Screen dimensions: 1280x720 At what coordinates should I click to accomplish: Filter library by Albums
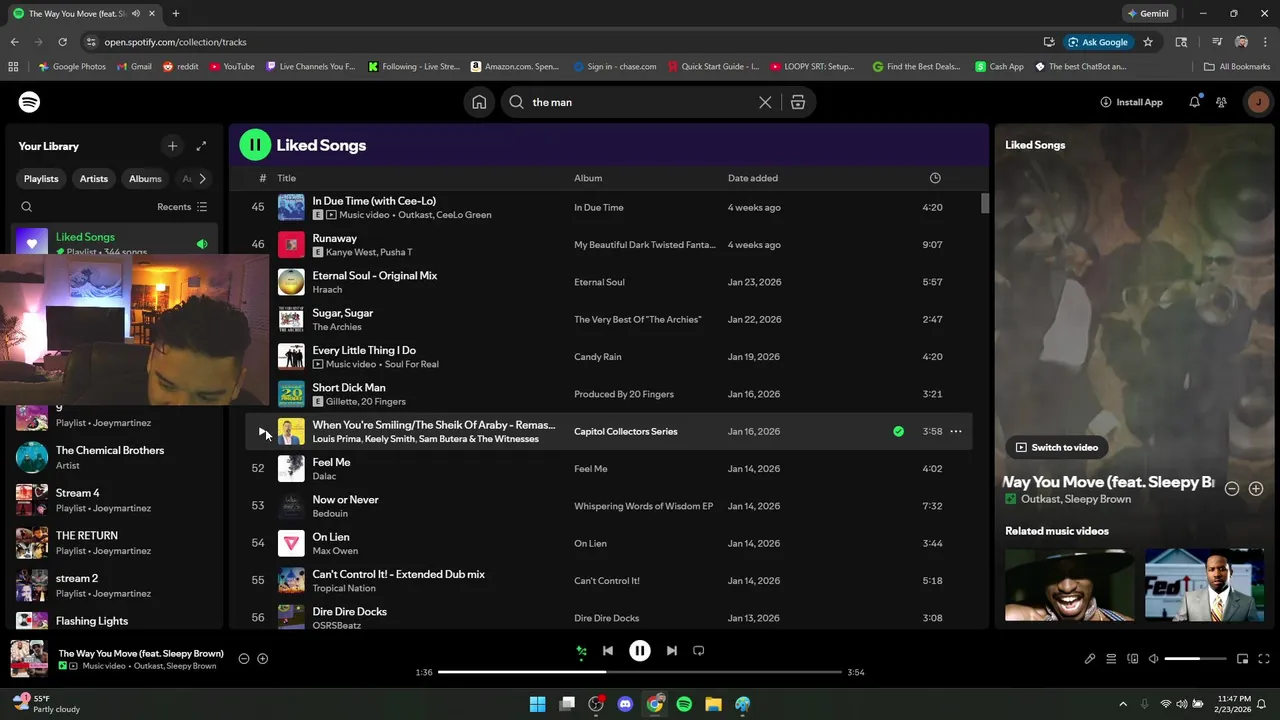point(145,179)
